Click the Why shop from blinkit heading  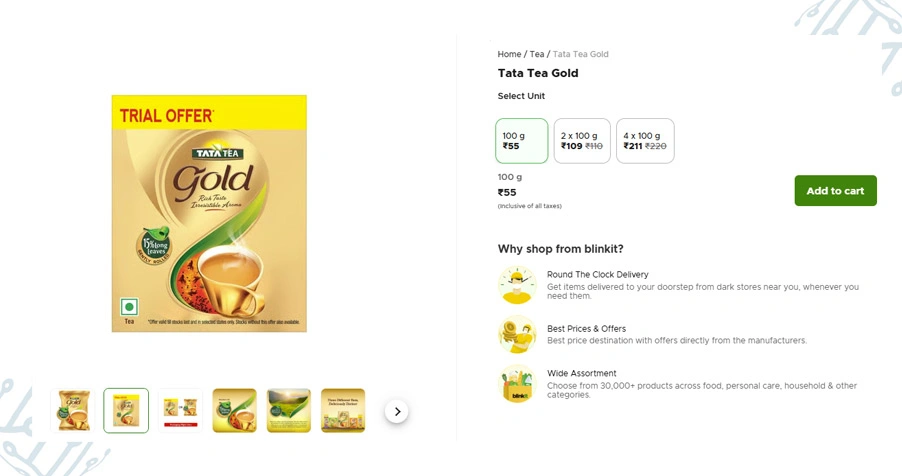point(560,249)
